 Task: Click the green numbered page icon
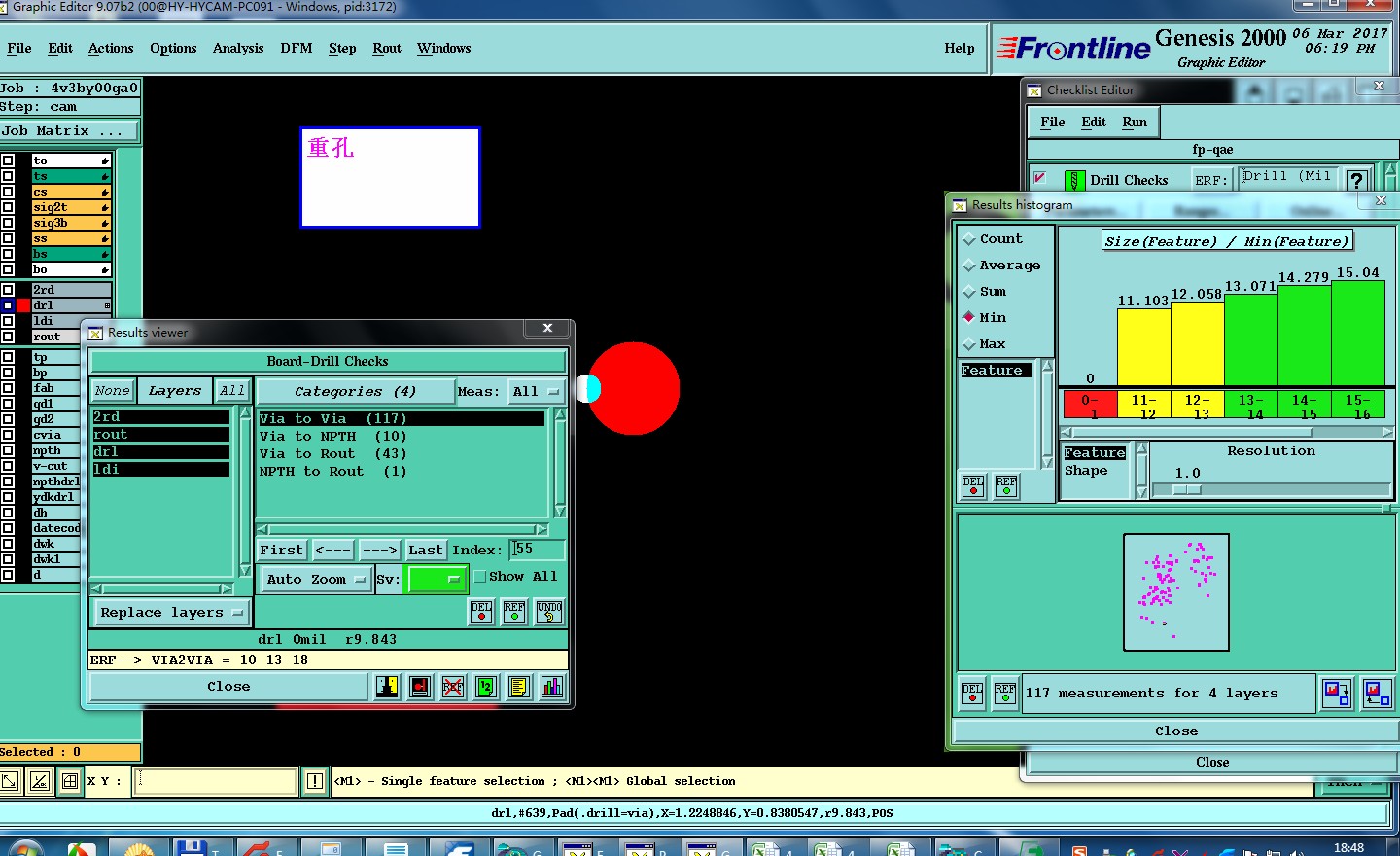click(x=486, y=687)
